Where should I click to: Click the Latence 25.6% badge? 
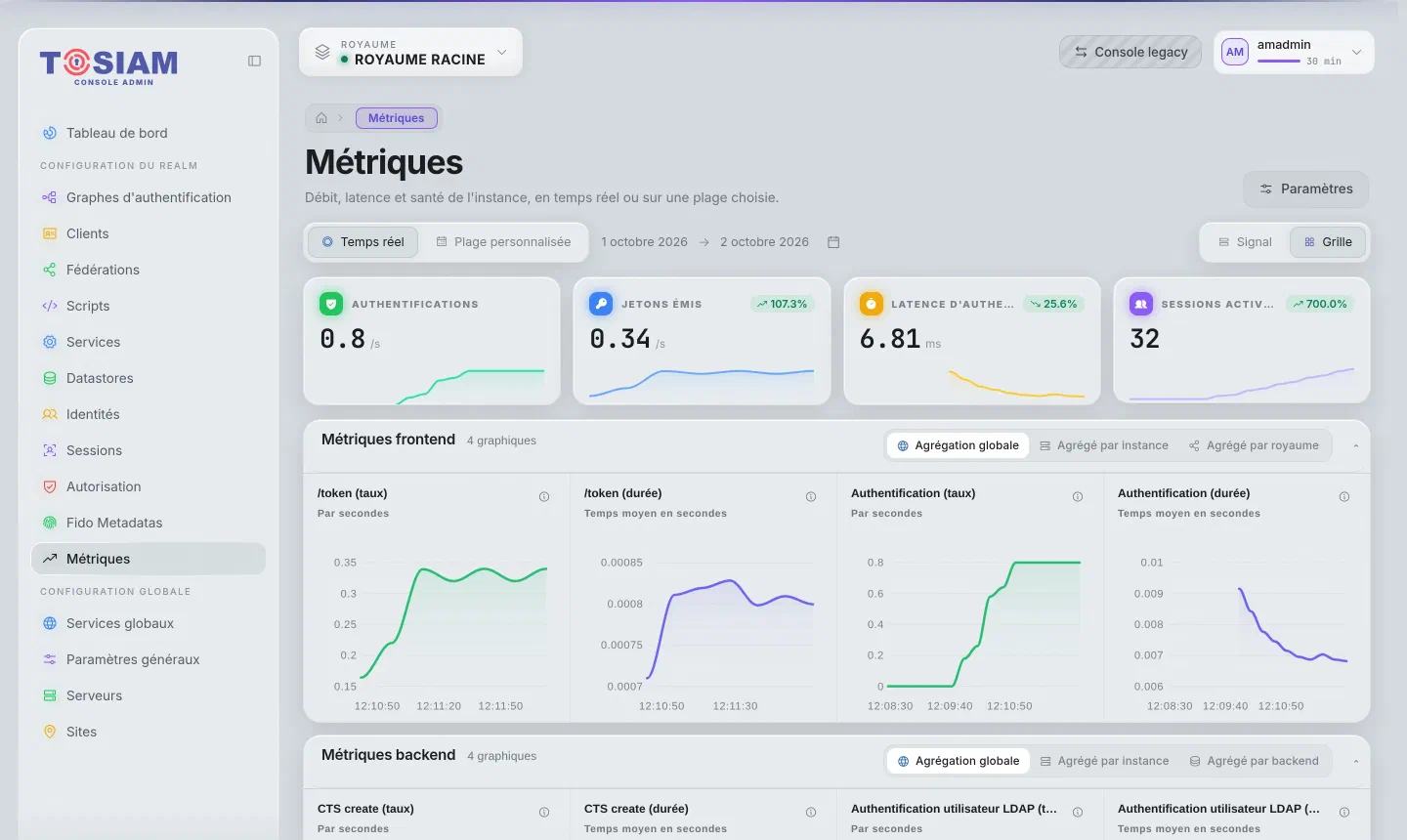pos(1053,304)
